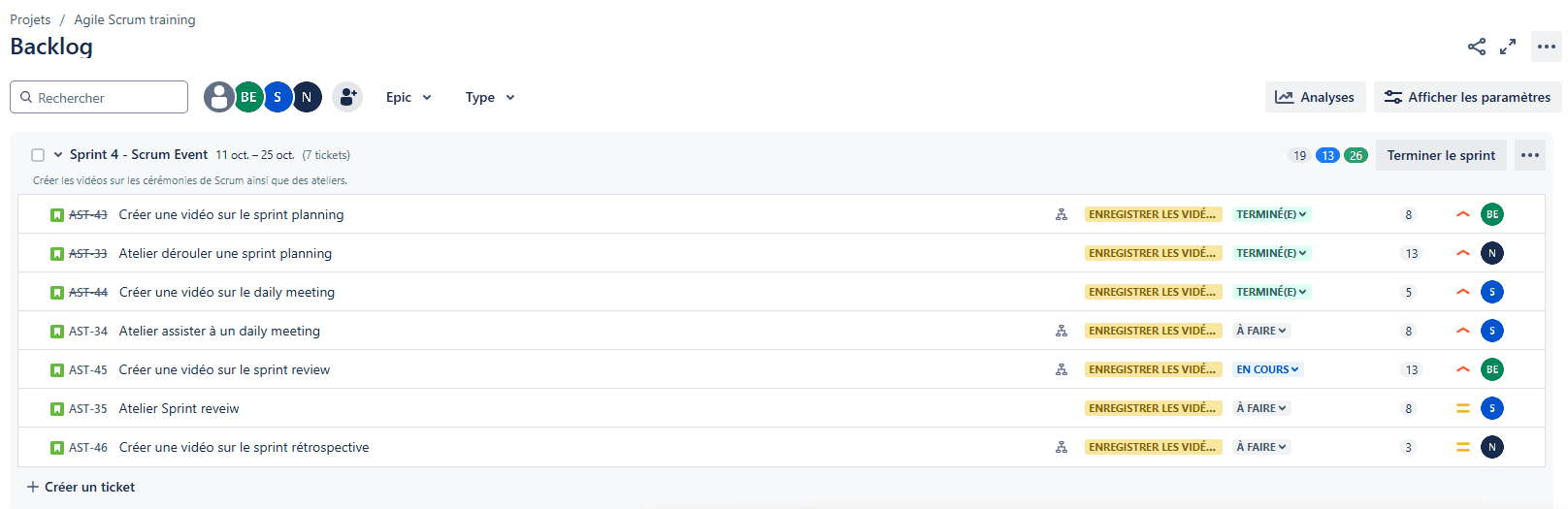
Task: Collapse the Sprint 4 chevron
Action: coord(58,155)
